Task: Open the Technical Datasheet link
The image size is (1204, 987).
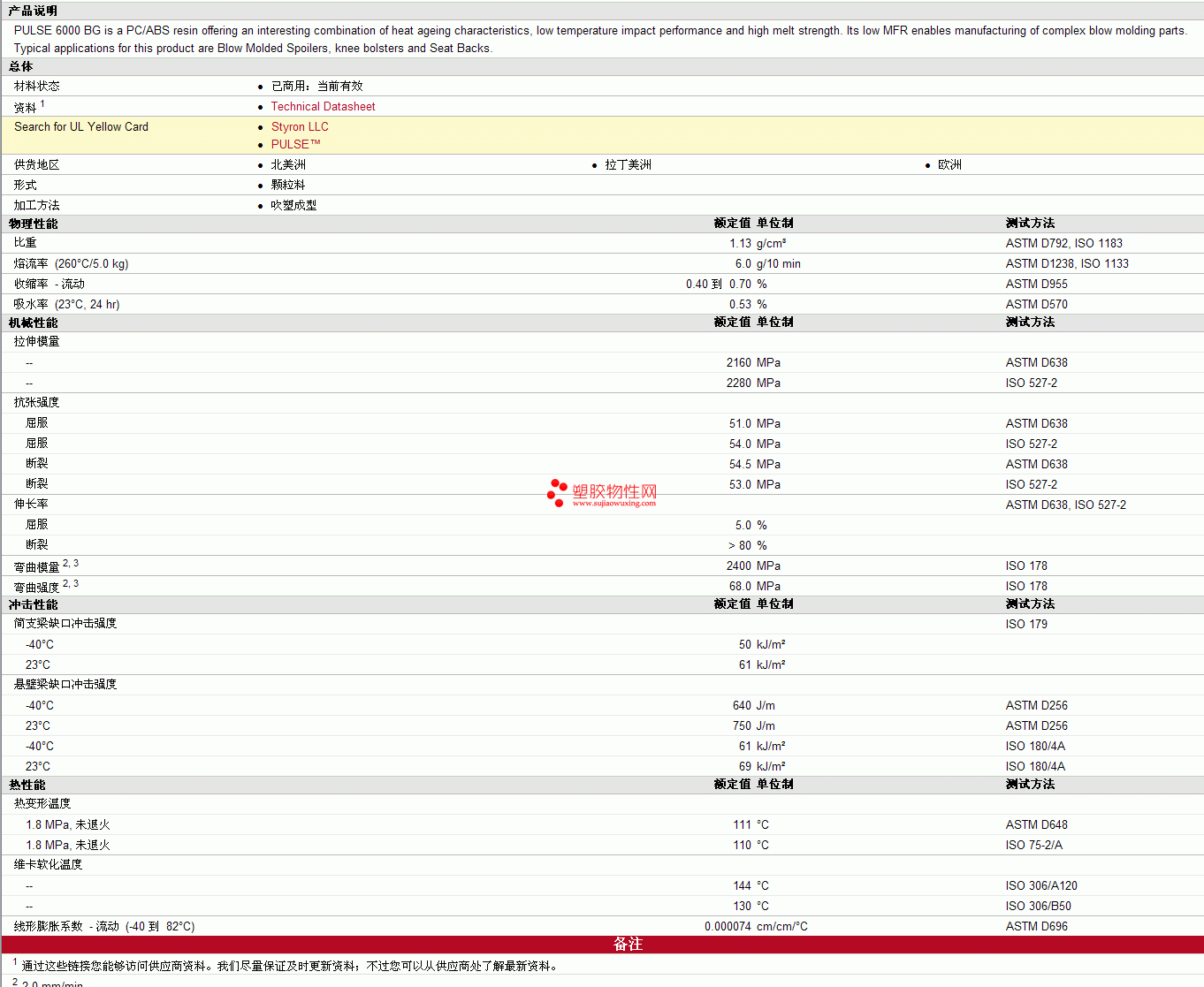Action: (323, 106)
